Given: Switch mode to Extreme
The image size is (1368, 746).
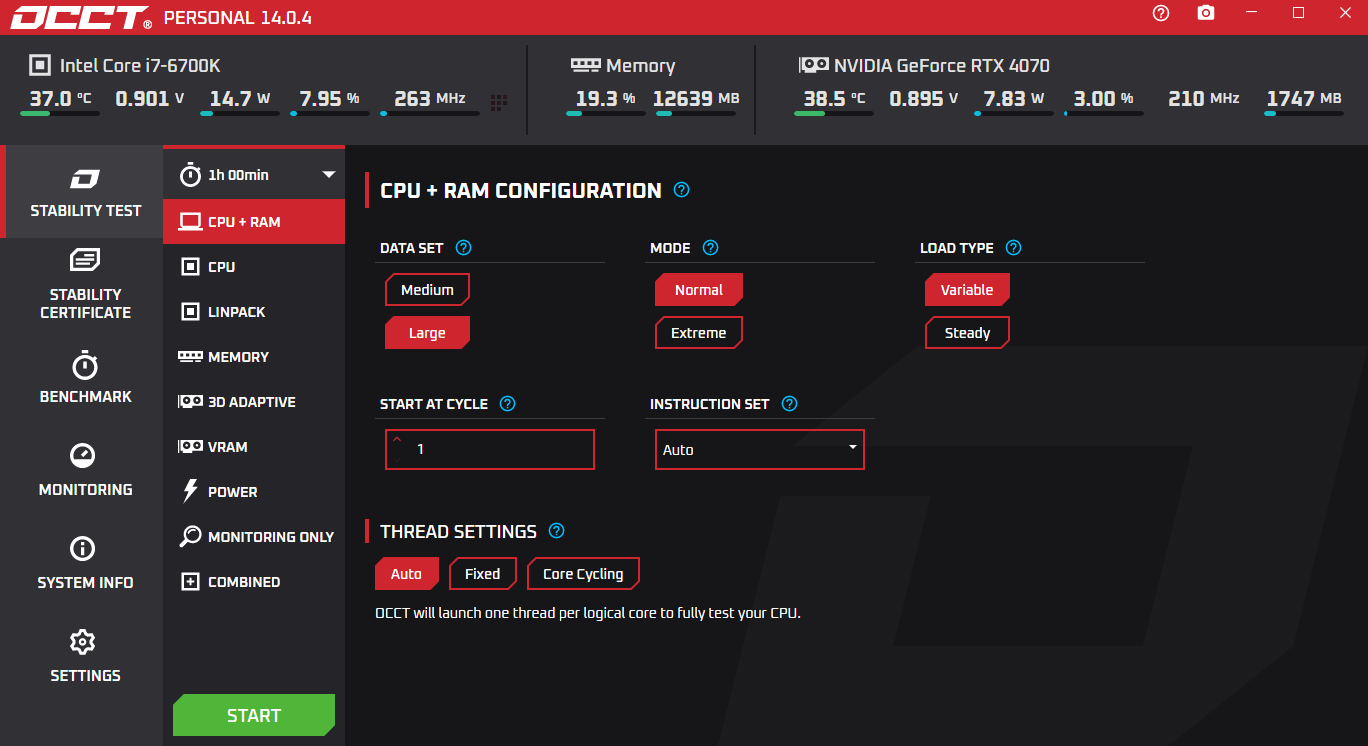Looking at the screenshot, I should [x=698, y=333].
